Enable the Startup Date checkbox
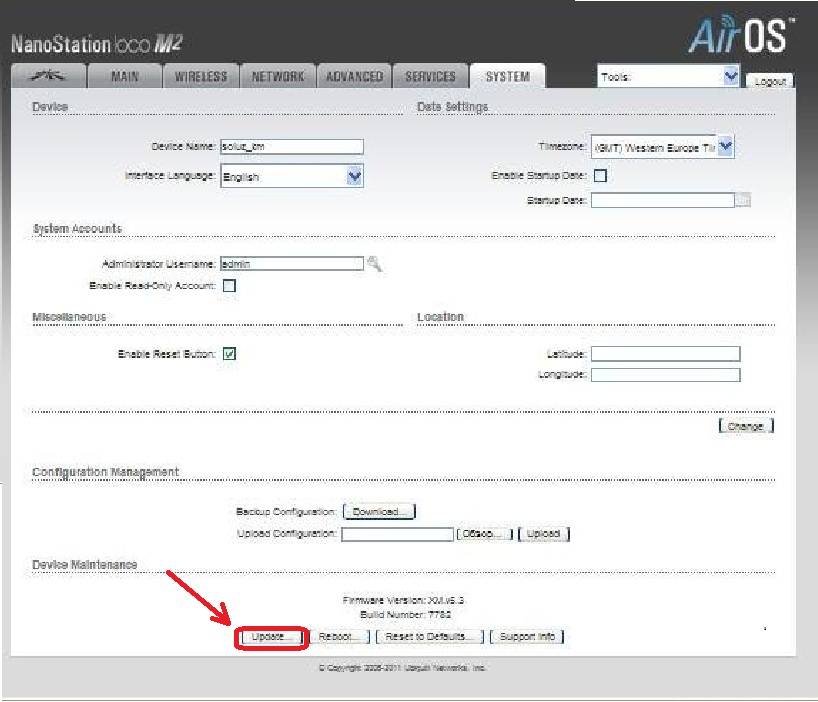Viewport: 818px width, 702px height. (600, 176)
